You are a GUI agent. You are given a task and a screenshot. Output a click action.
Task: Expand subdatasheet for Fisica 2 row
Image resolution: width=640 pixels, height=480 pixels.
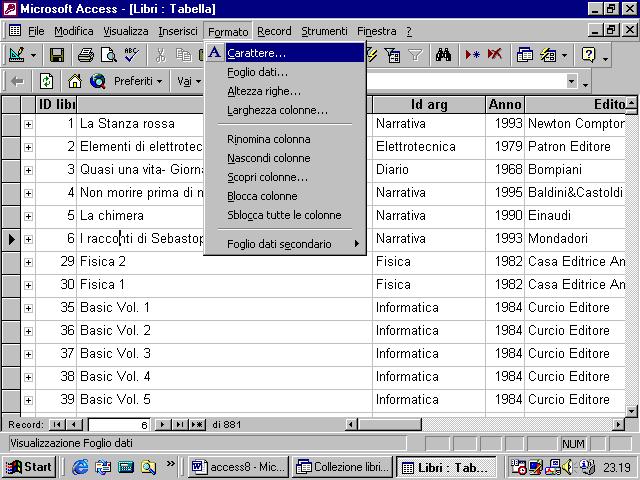coord(28,262)
